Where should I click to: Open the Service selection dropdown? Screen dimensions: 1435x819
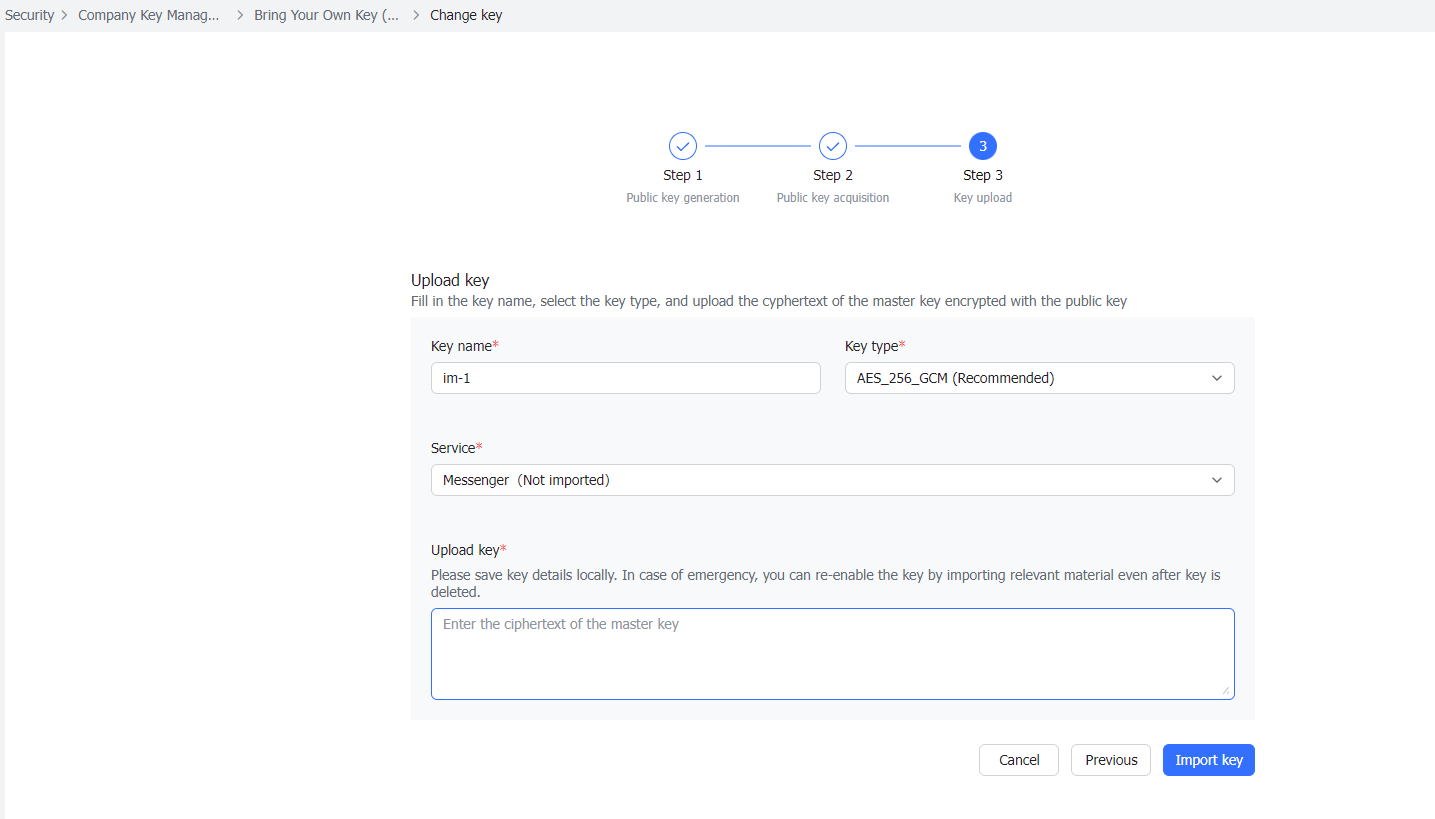pyautogui.click(x=832, y=480)
